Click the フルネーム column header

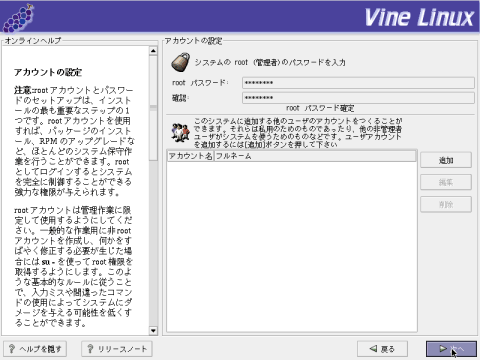coord(315,156)
